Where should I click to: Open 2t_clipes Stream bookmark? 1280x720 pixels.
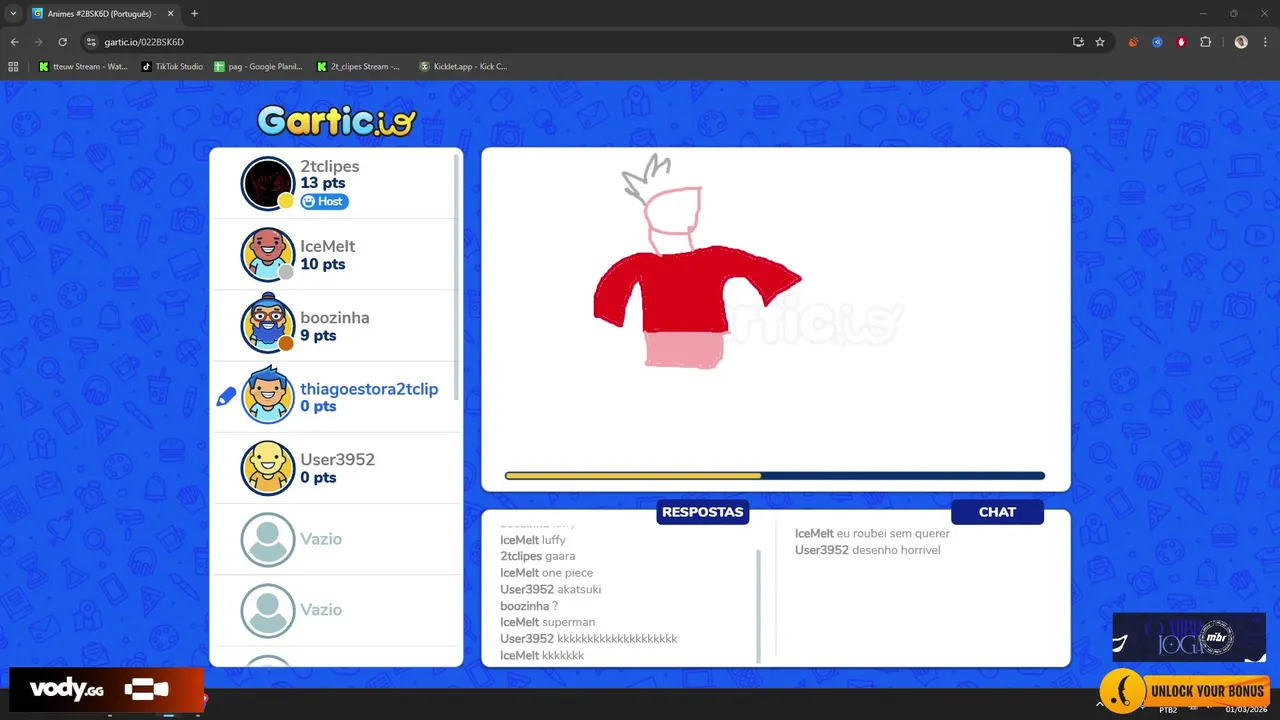(x=358, y=66)
